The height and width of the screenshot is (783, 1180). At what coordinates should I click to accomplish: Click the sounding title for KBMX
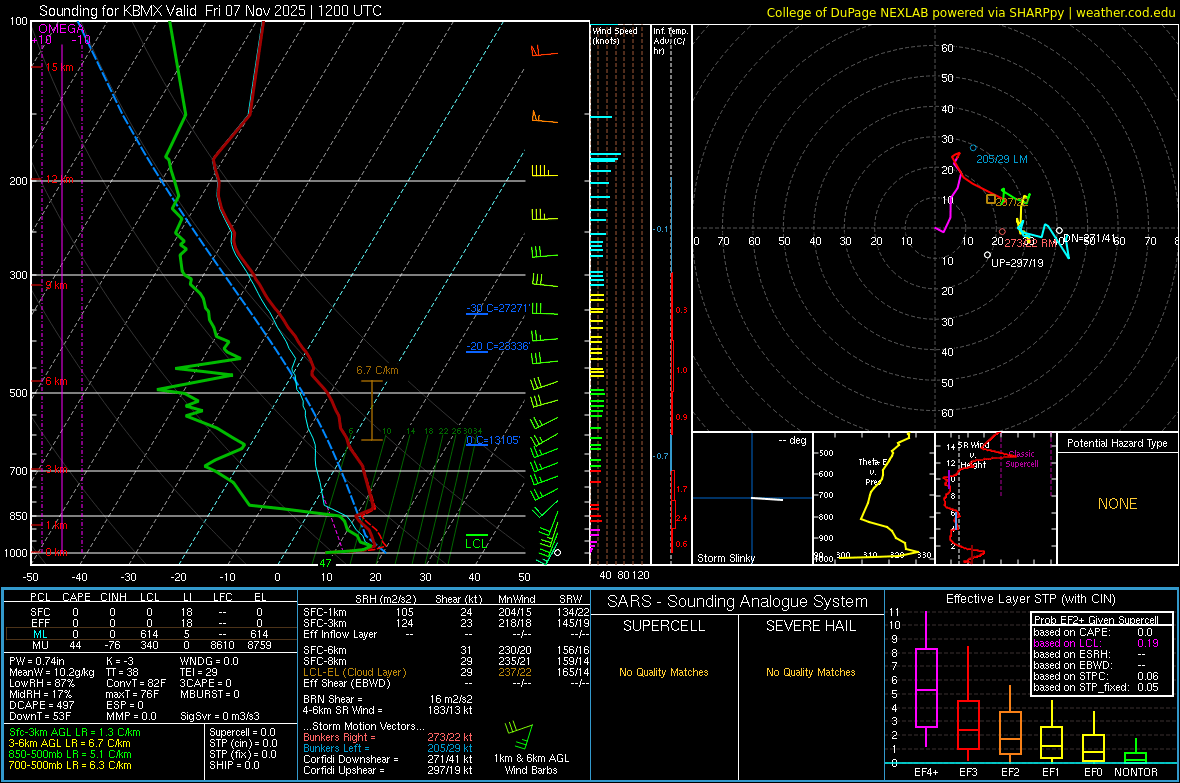(x=210, y=11)
